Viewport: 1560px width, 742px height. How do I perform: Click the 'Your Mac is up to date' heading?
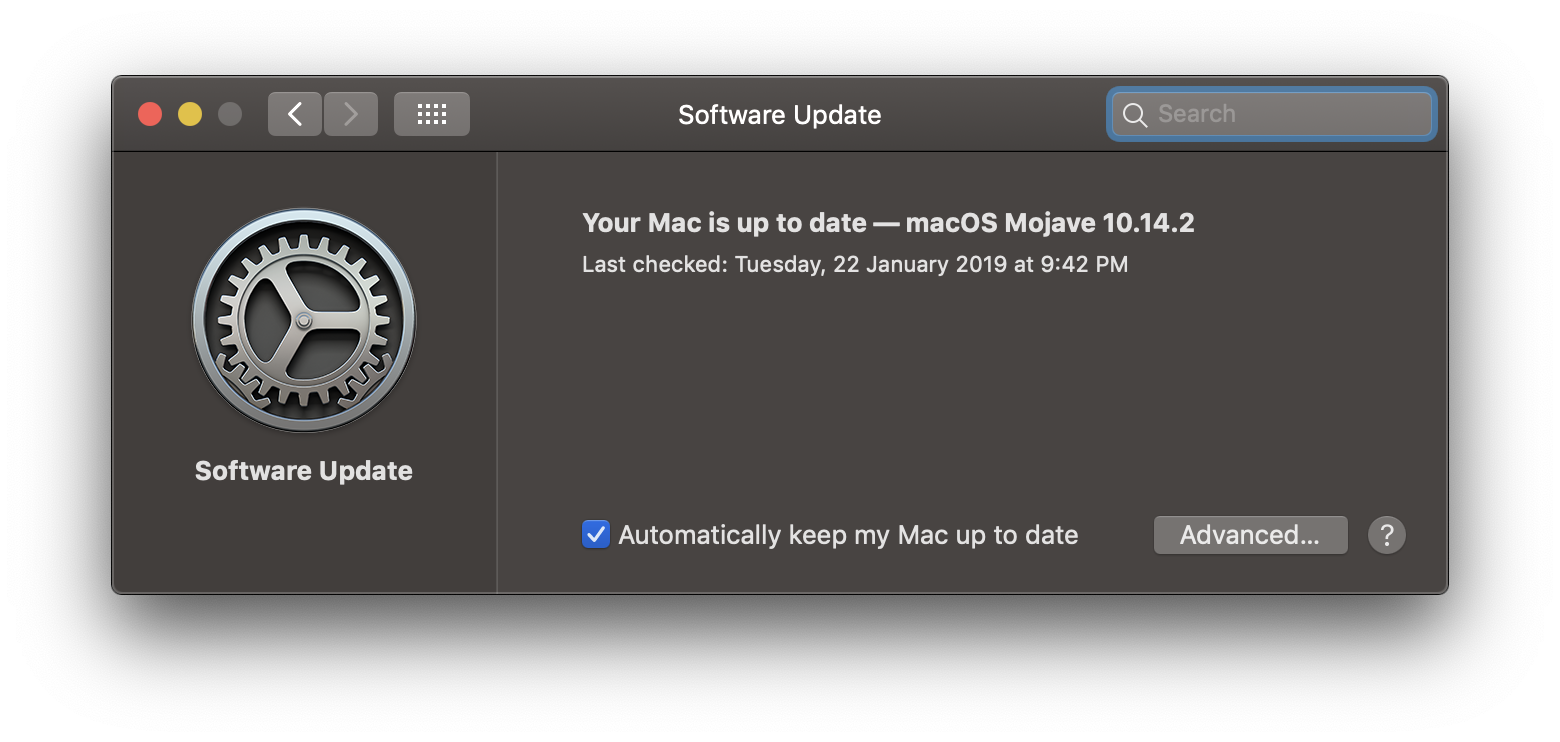(x=725, y=222)
